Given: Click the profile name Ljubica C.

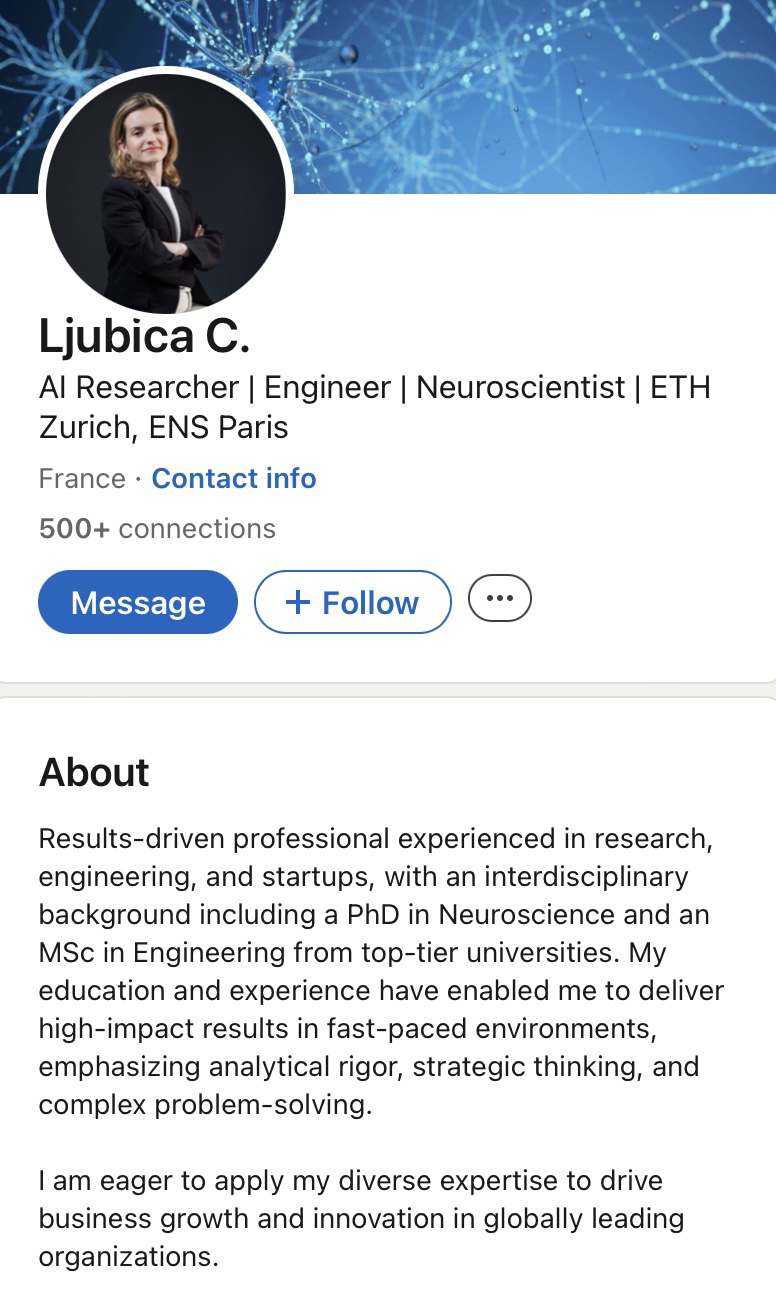Looking at the screenshot, I should pos(144,336).
